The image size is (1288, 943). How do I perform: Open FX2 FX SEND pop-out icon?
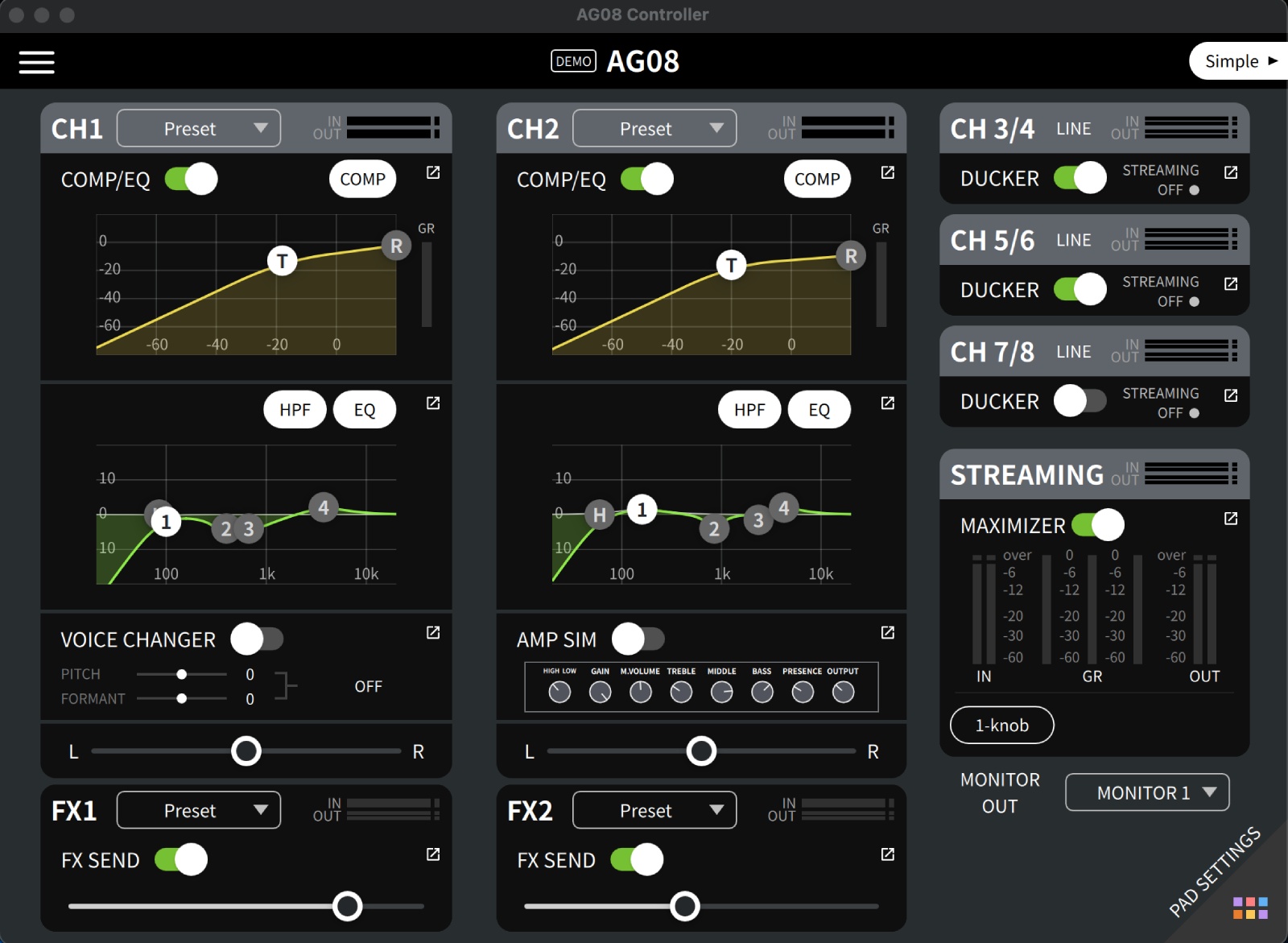[888, 854]
